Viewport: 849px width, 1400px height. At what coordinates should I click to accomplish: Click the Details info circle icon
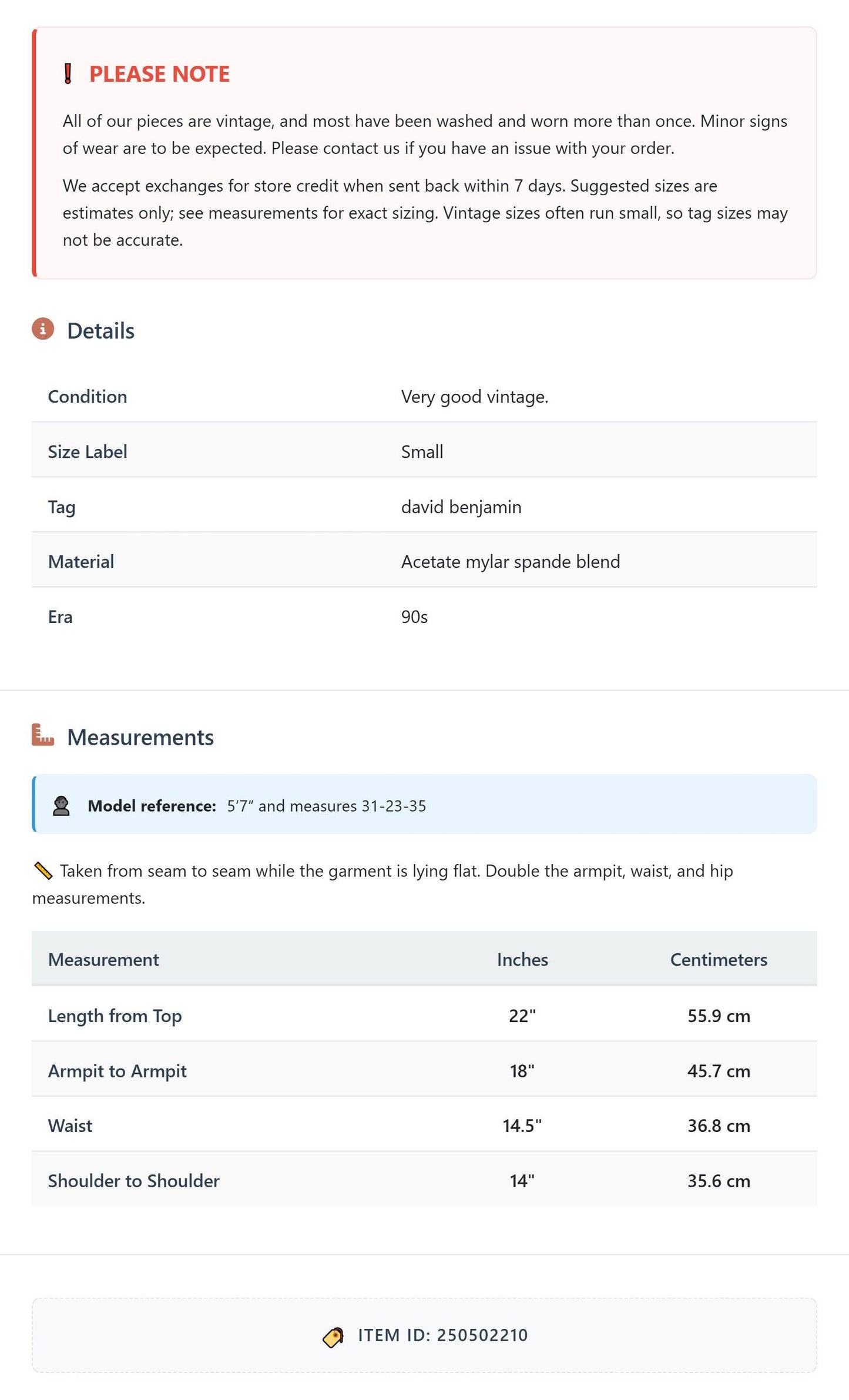[43, 329]
